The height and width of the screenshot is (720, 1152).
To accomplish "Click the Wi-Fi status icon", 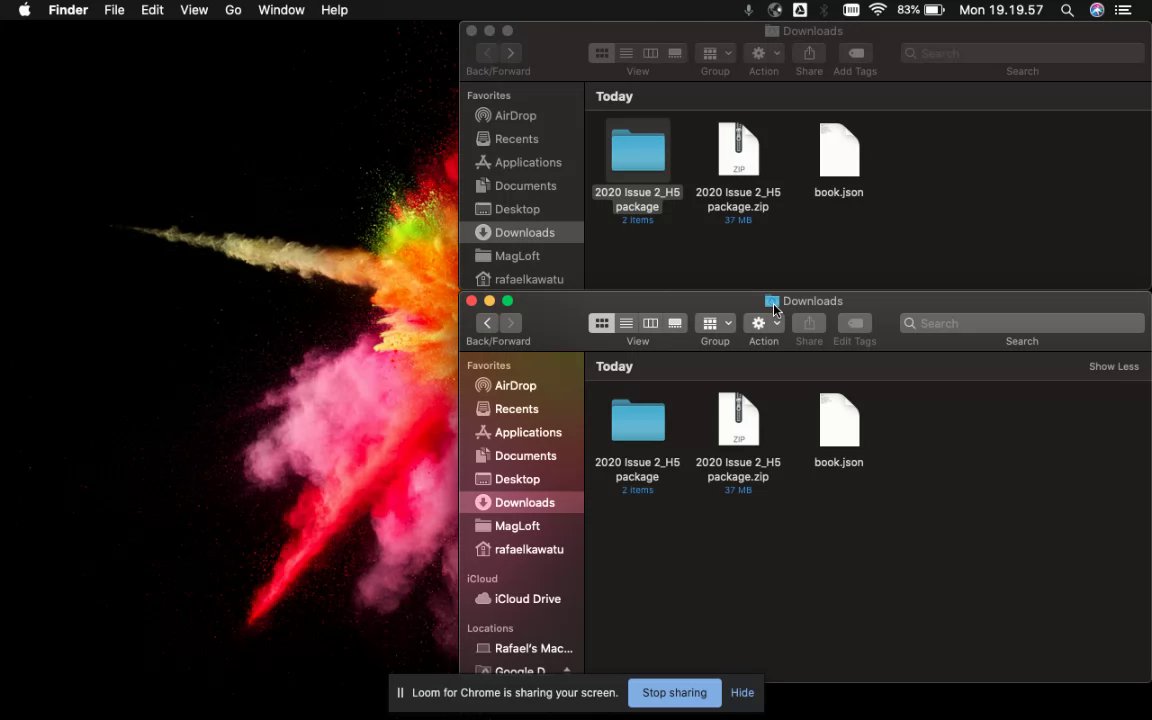I will pyautogui.click(x=877, y=10).
